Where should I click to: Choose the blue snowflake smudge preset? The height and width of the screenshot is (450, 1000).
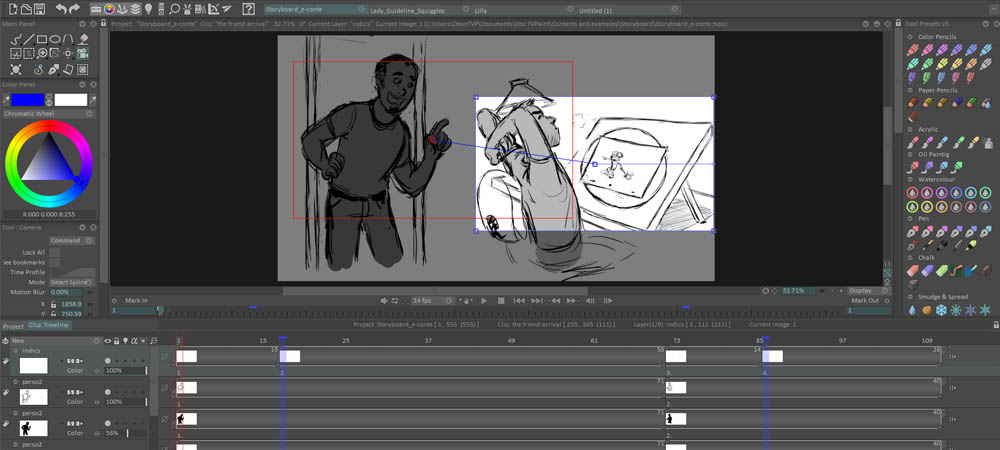pos(941,310)
